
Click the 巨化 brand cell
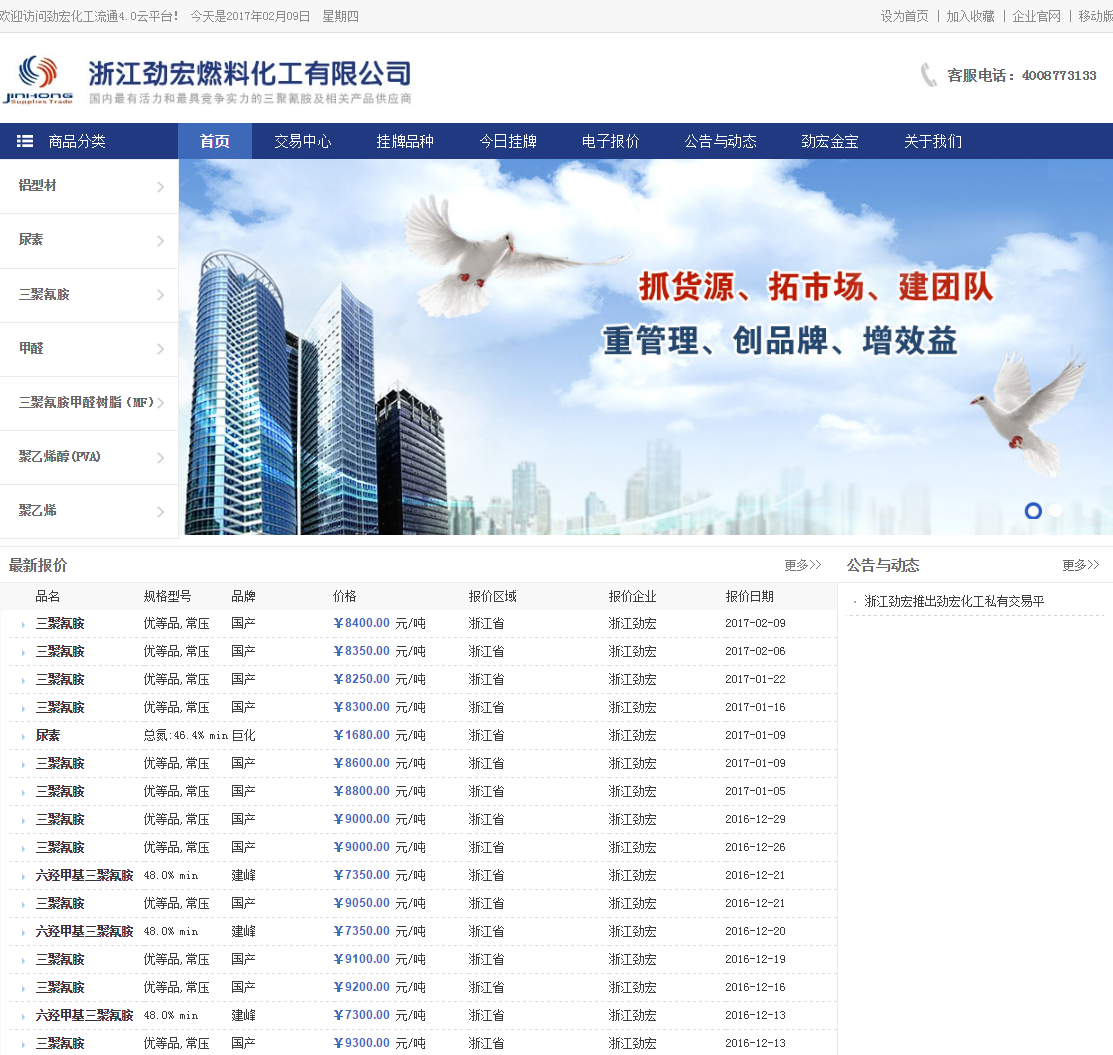[243, 736]
